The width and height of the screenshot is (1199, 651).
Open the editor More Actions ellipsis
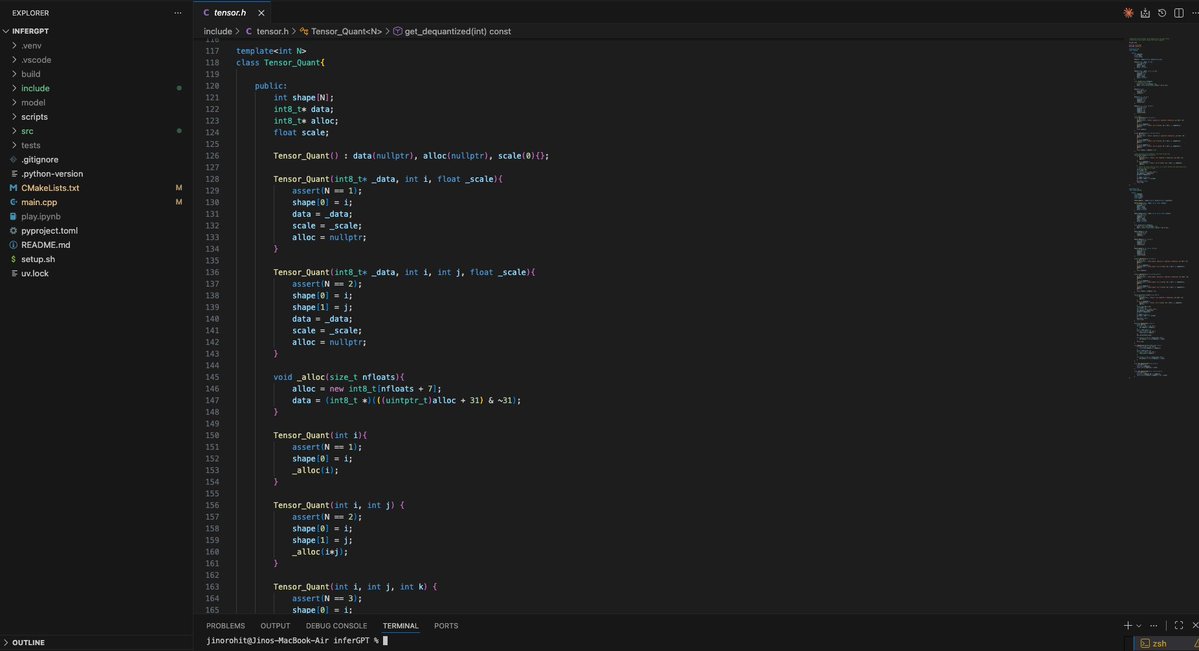1194,13
